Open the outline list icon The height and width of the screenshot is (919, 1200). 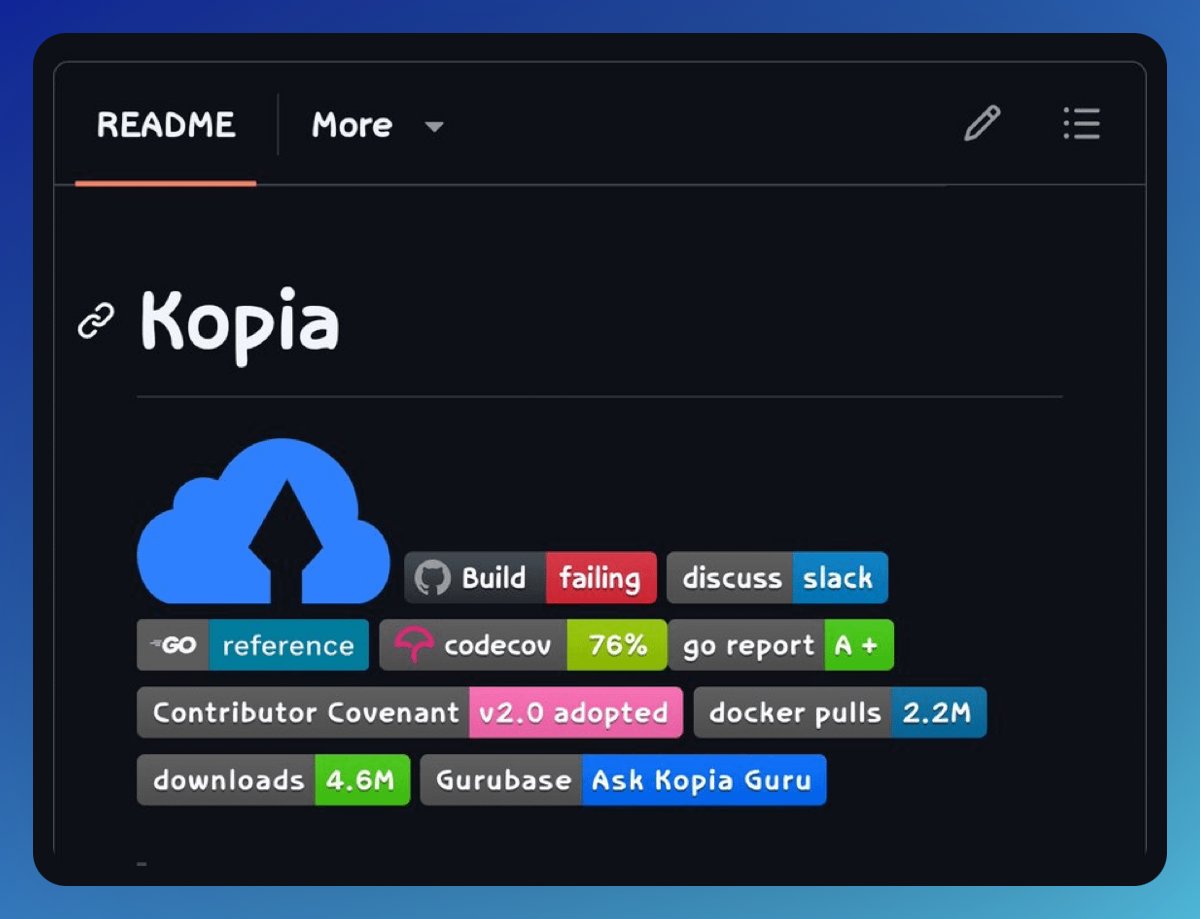pyautogui.click(x=1081, y=124)
